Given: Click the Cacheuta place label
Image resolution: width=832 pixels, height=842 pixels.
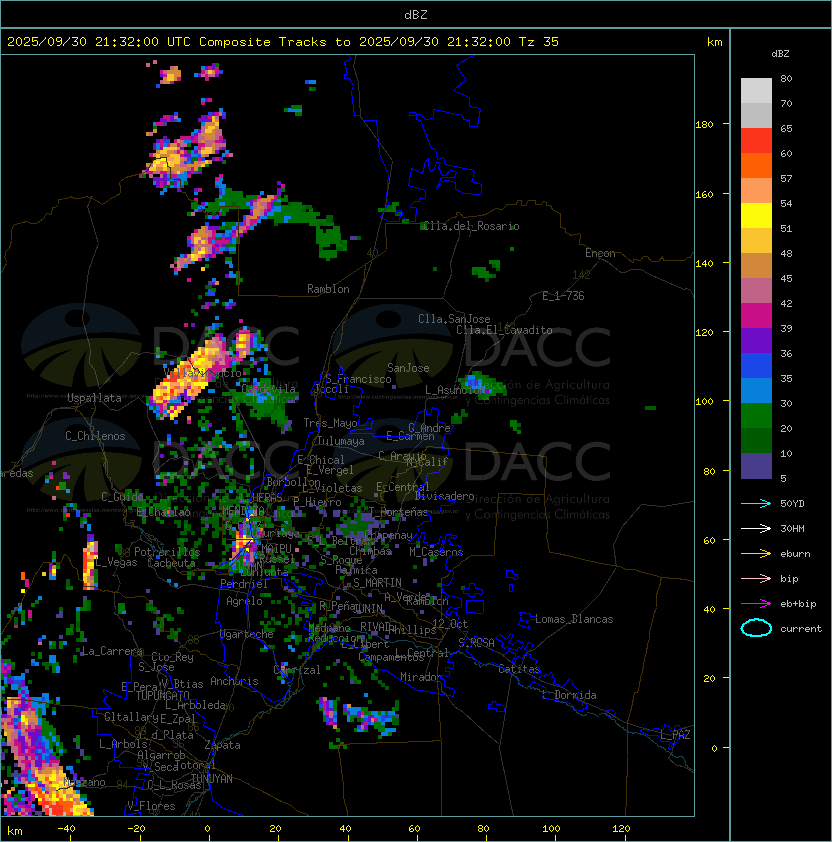Looking at the screenshot, I should tap(171, 563).
